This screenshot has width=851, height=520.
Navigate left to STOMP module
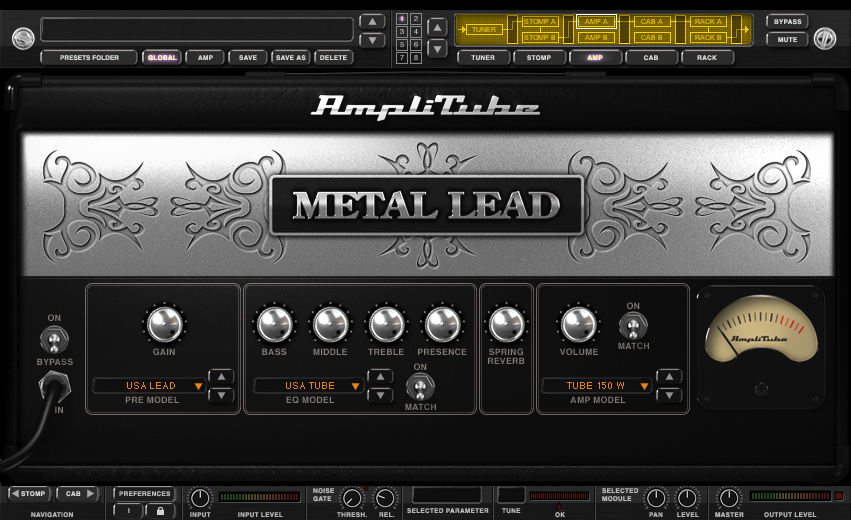29,493
